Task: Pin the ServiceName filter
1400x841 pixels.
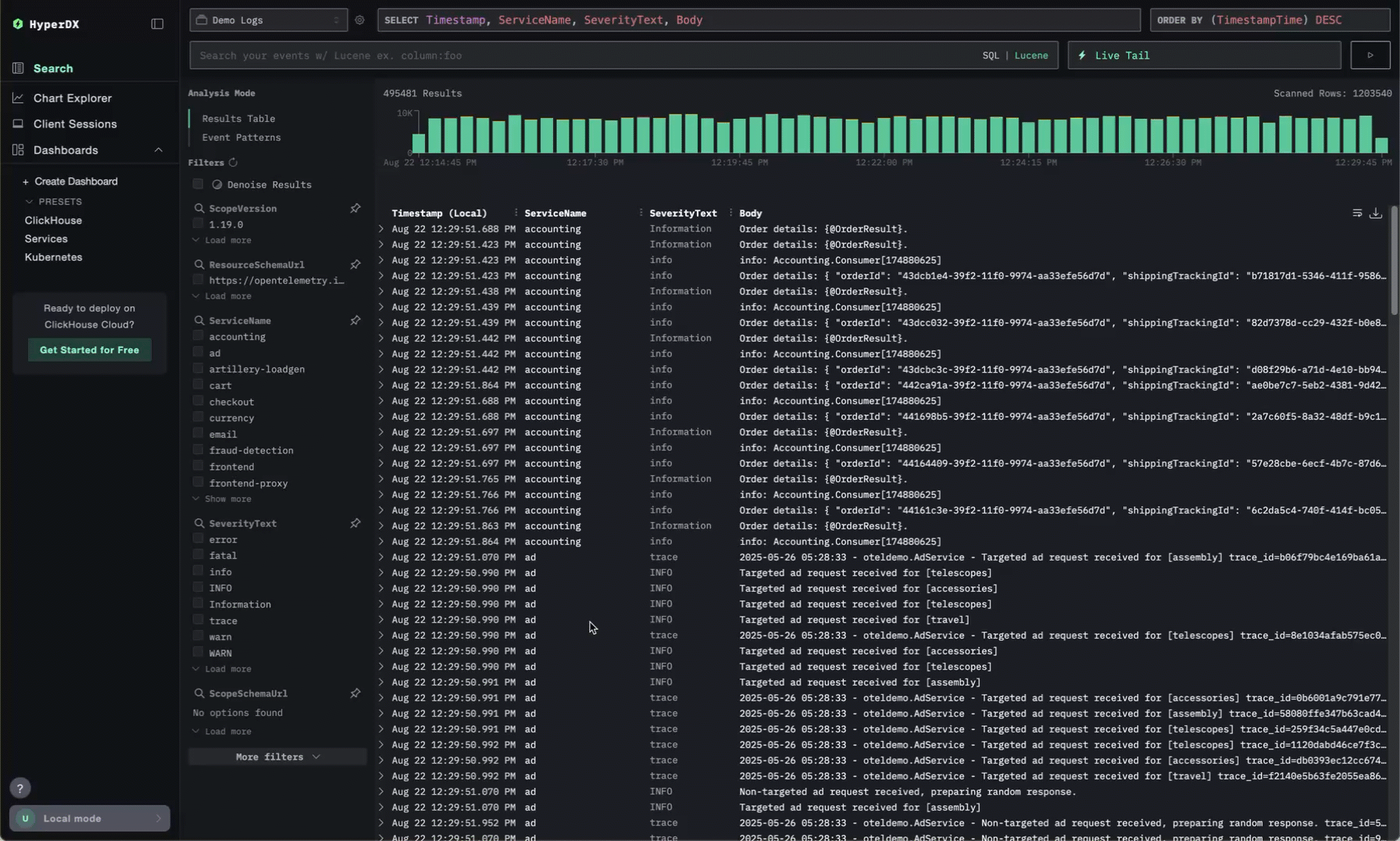Action: 355,320
